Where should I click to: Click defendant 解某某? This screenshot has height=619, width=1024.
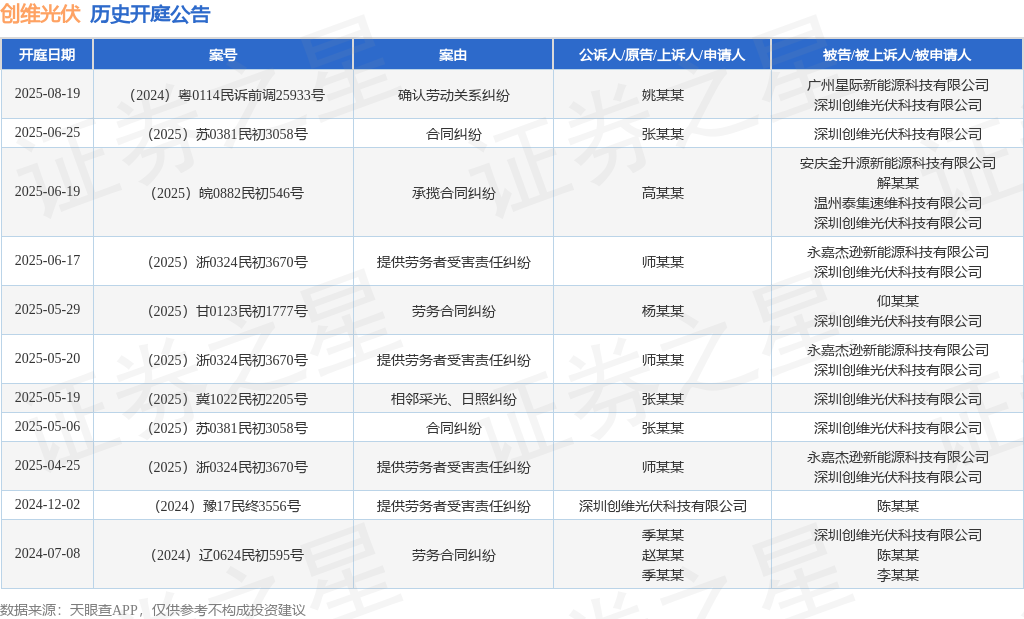coord(897,183)
